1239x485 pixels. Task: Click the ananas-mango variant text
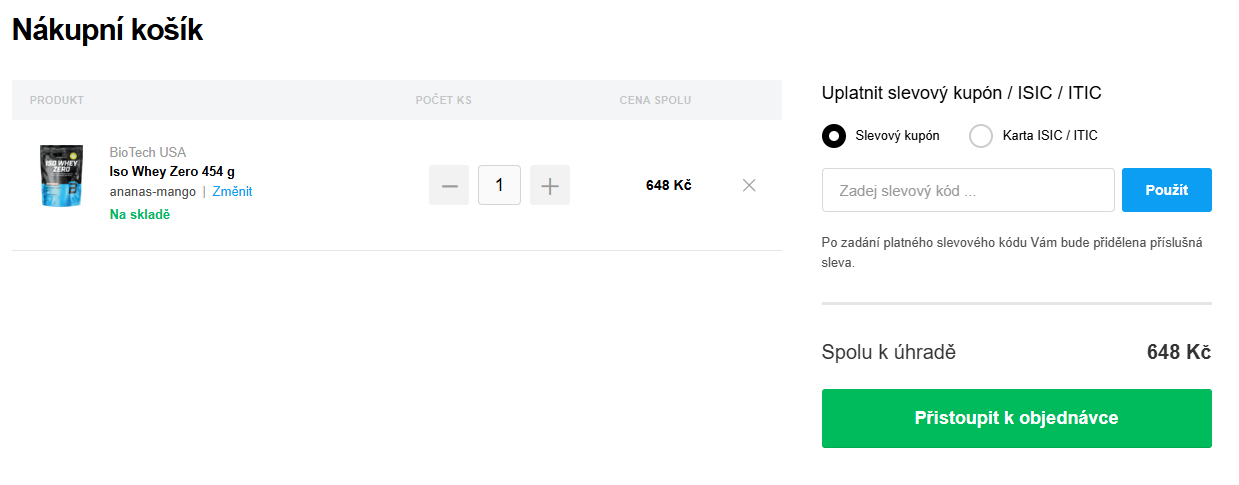point(153,191)
